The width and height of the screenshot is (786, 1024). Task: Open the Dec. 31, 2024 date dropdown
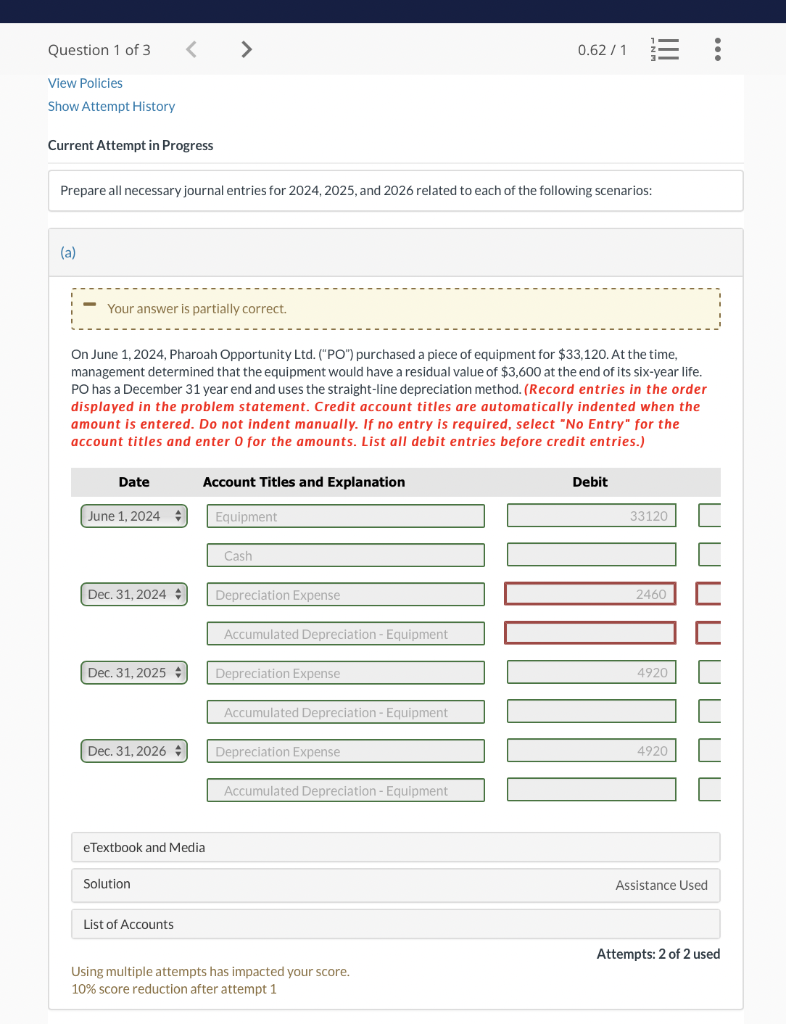[134, 593]
